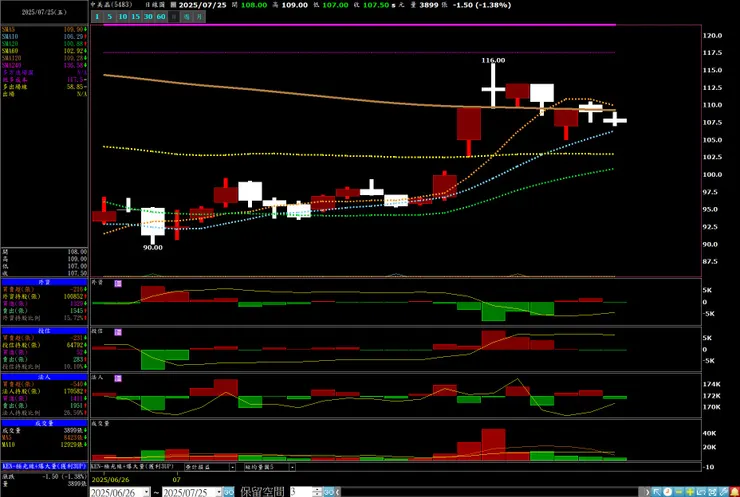This screenshot has width=740, height=497.
Task: Click the tall white candle under 116.00
Action: coord(493,85)
